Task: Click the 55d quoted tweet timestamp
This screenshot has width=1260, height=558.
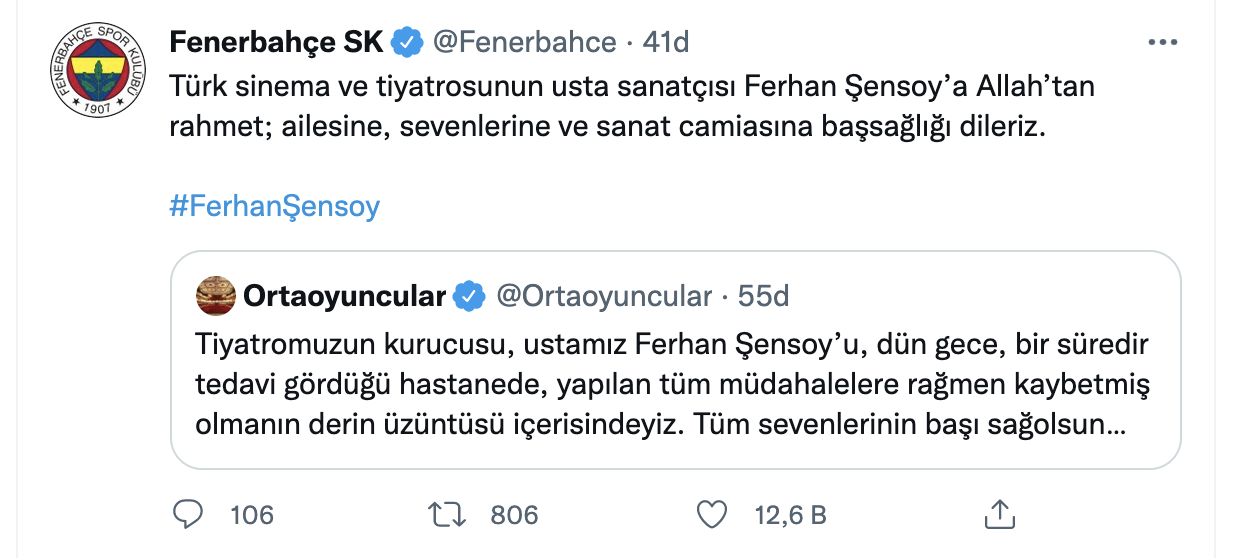Action: point(763,297)
